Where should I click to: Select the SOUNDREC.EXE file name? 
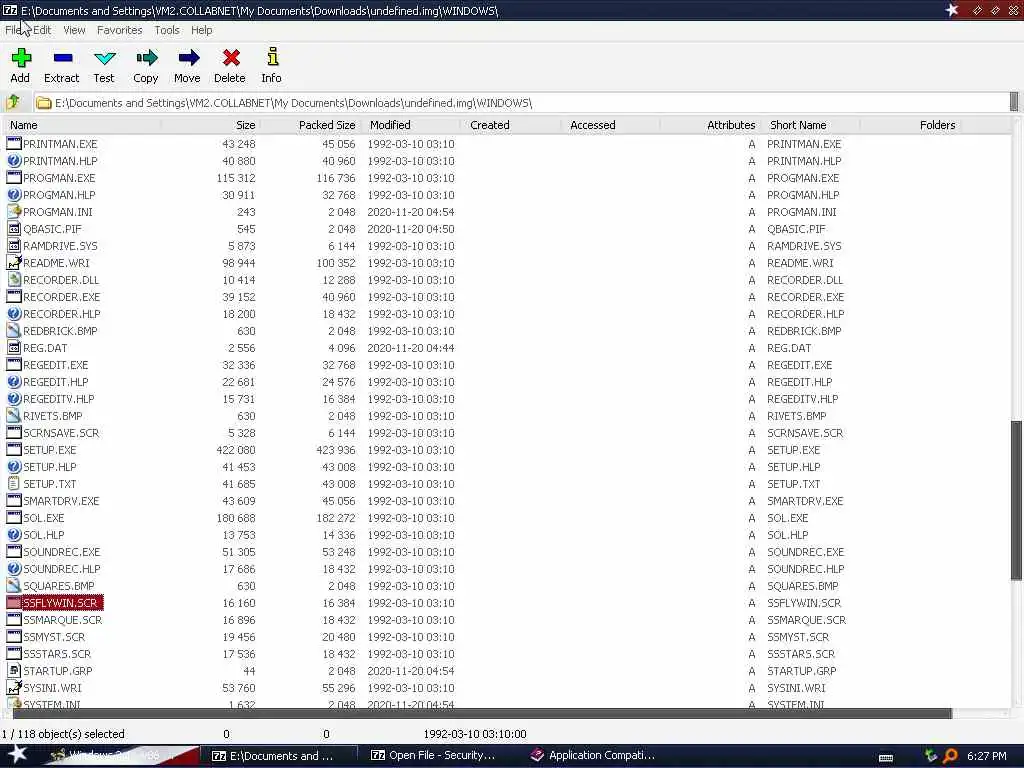[x=62, y=552]
